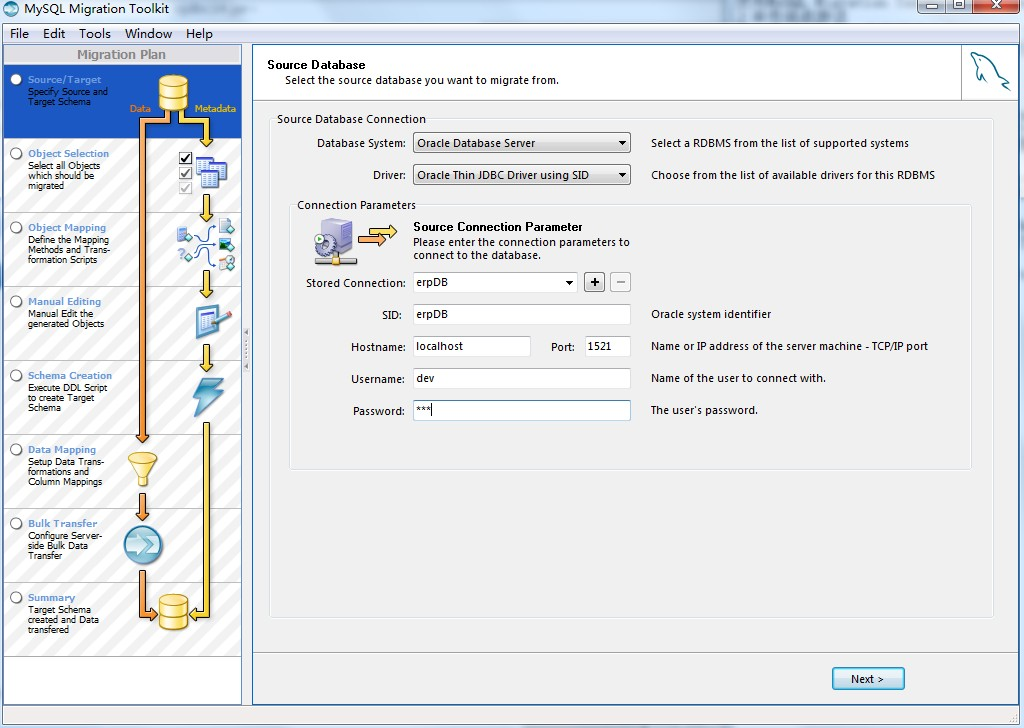Expand the Stored Connection combo box
The width and height of the screenshot is (1024, 728).
[x=569, y=283]
